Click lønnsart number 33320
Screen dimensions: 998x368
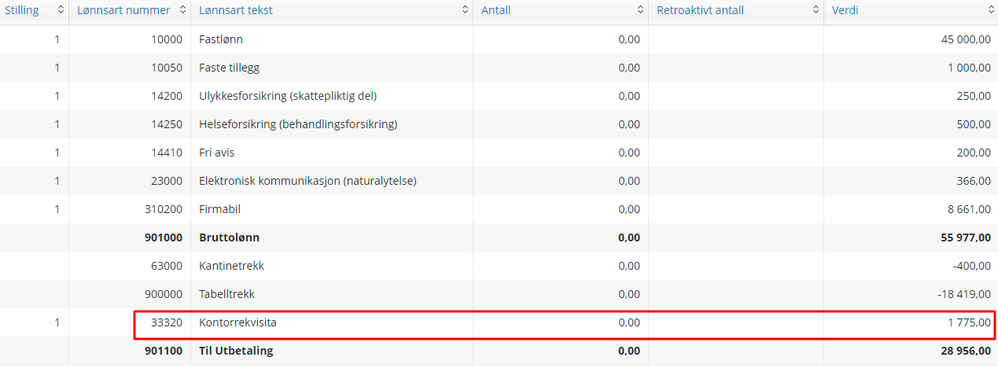tap(167, 322)
